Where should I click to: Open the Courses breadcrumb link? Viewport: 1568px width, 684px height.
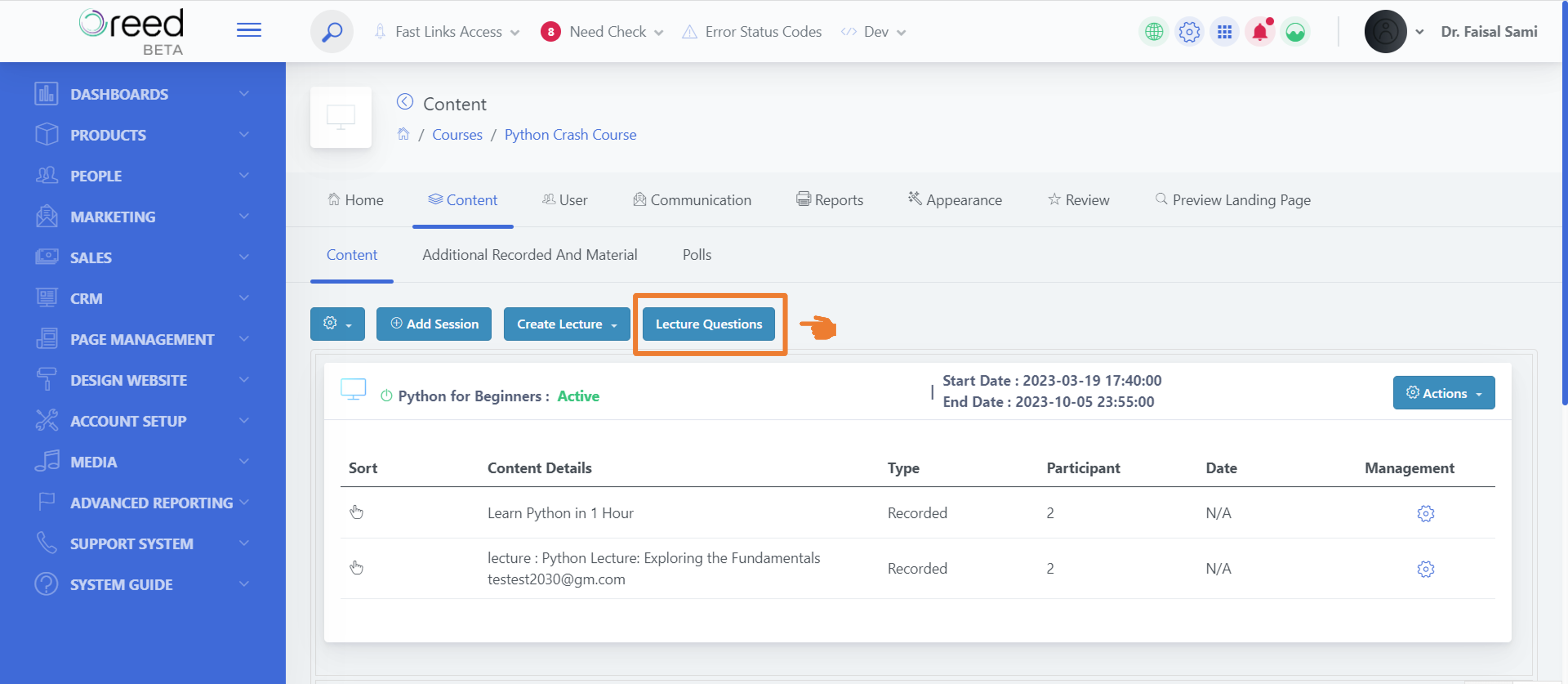(457, 134)
